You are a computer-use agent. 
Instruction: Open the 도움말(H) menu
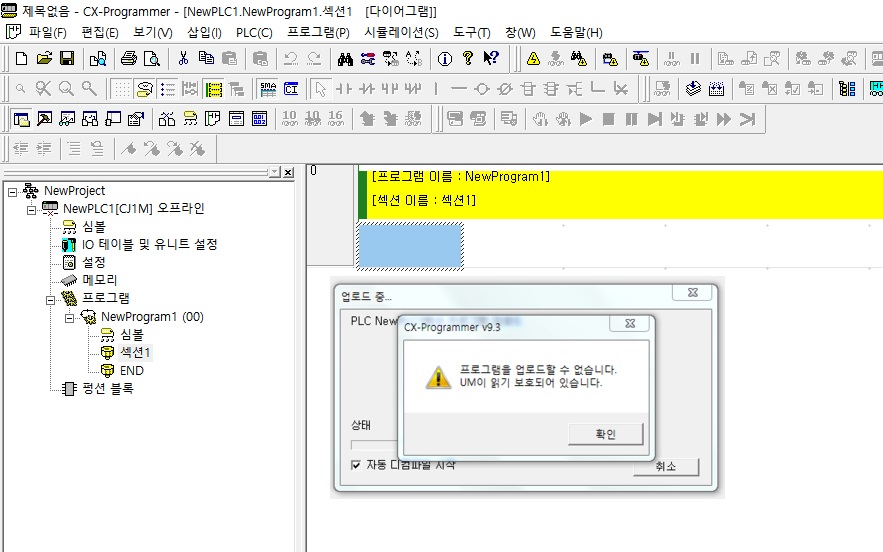[x=576, y=33]
